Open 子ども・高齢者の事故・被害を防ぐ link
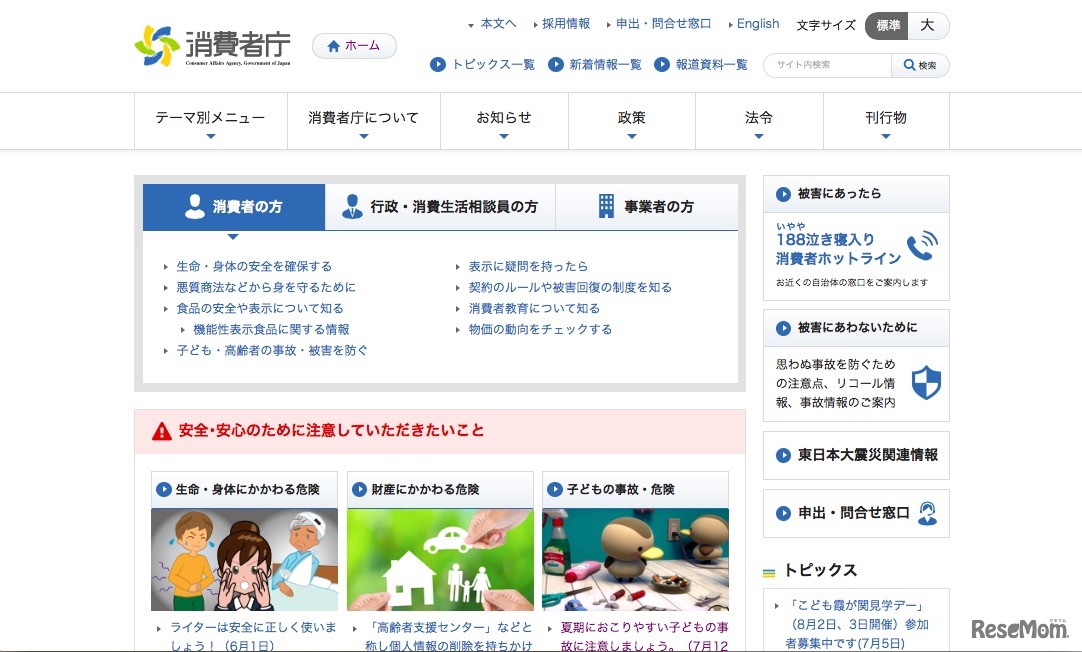Viewport: 1082px width, 652px height. point(272,350)
